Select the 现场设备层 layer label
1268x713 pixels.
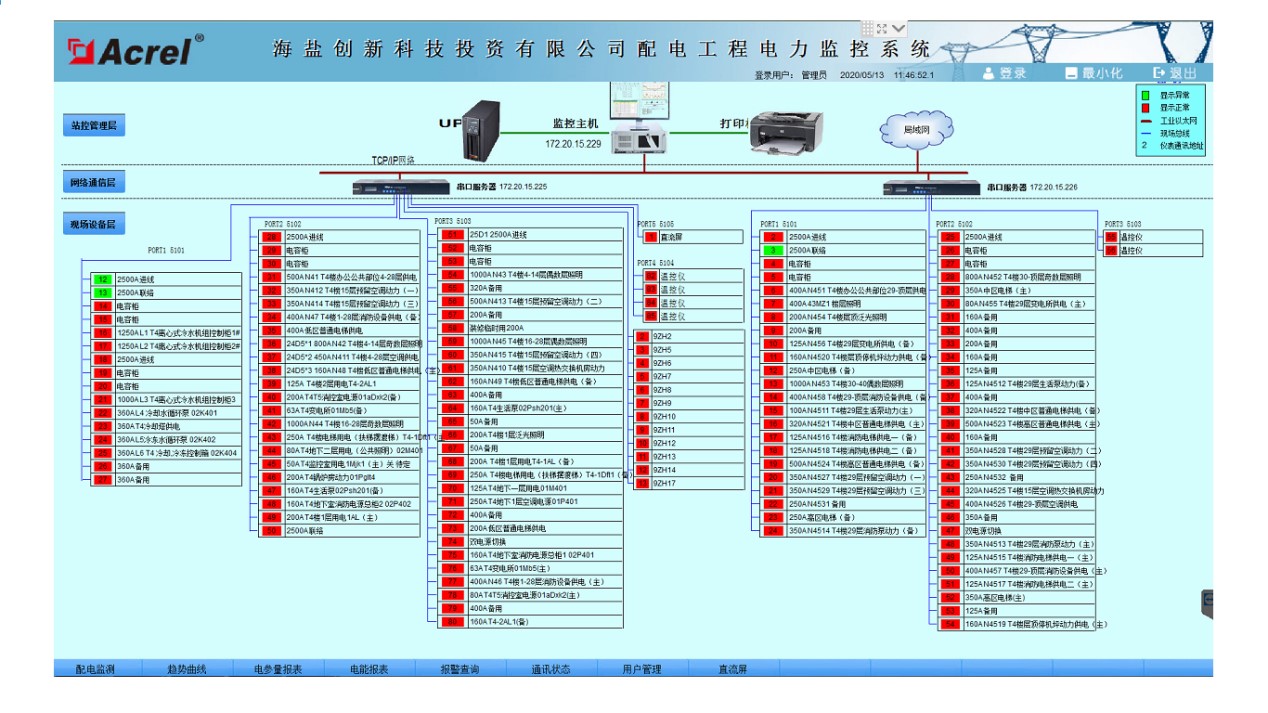coord(93,224)
